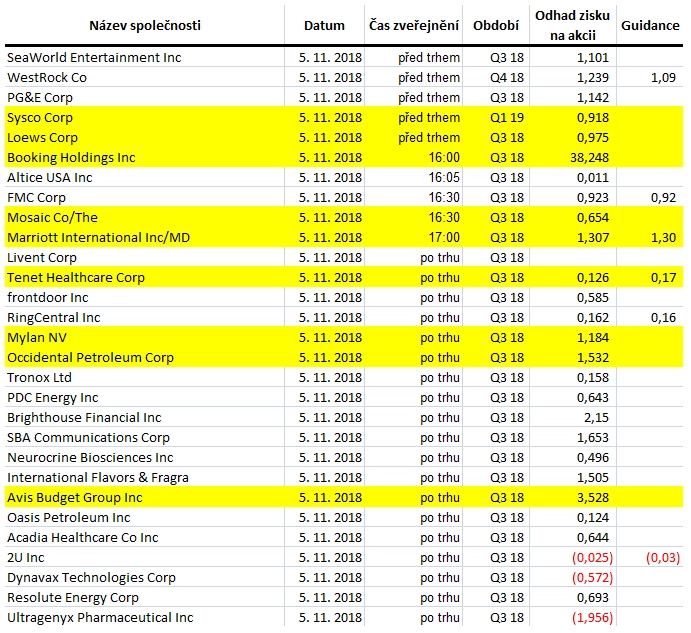Click the 'Název společnosti' column header
The width and height of the screenshot is (691, 633).
145,26
